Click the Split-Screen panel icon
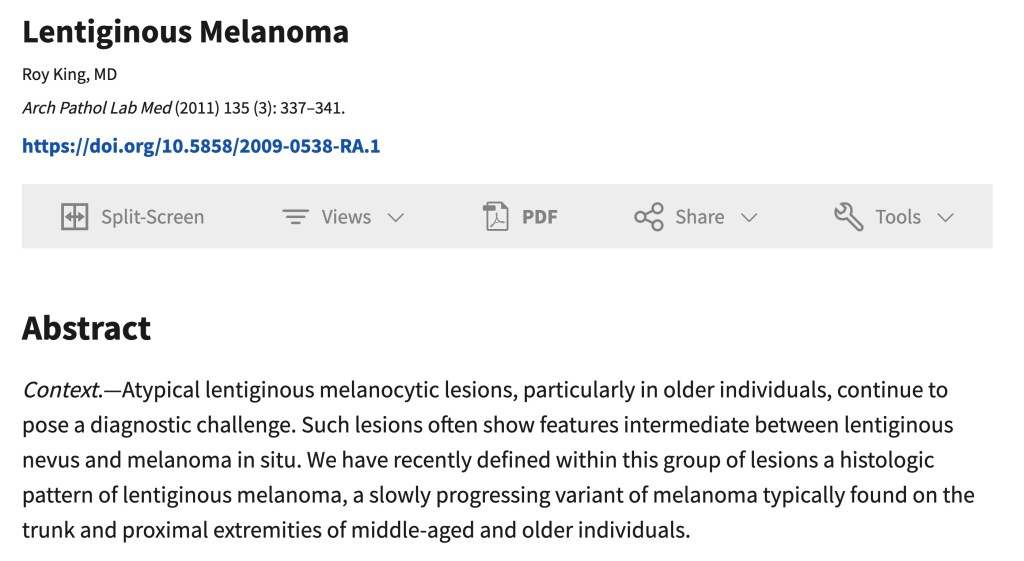 click(75, 217)
